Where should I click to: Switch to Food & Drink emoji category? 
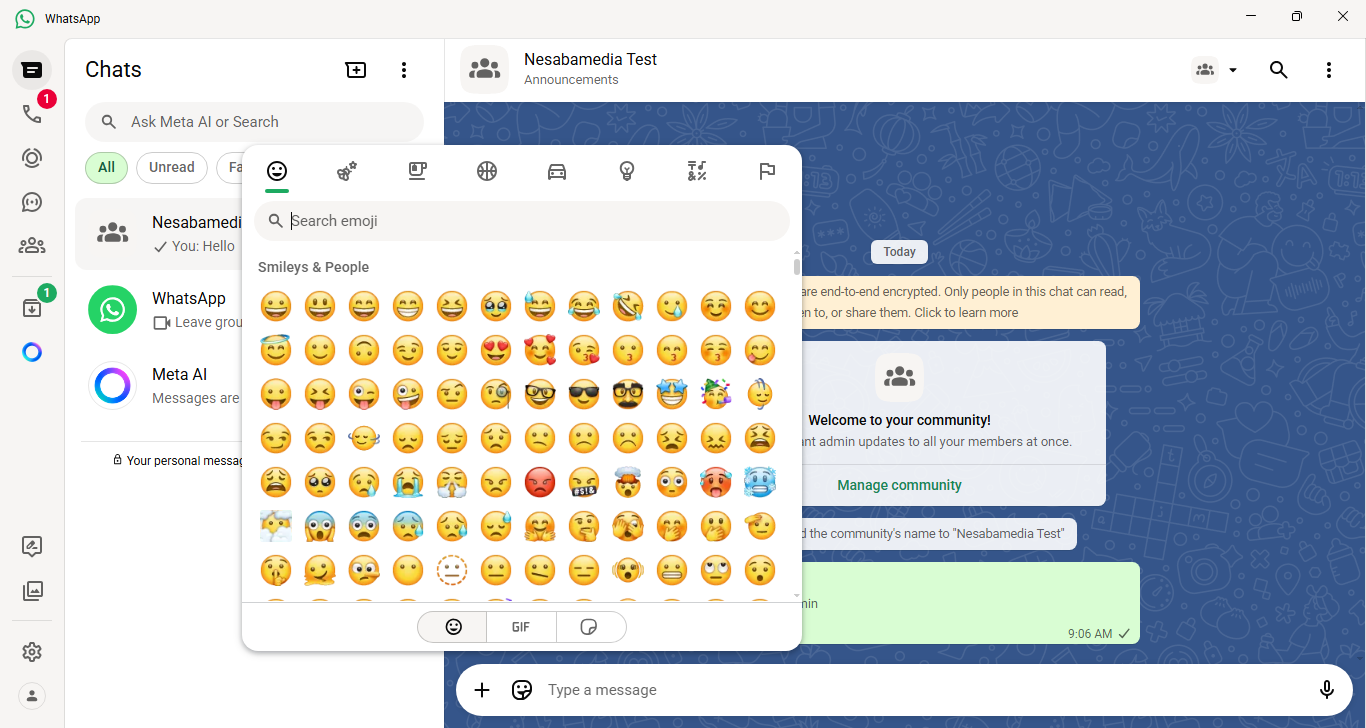tap(417, 172)
